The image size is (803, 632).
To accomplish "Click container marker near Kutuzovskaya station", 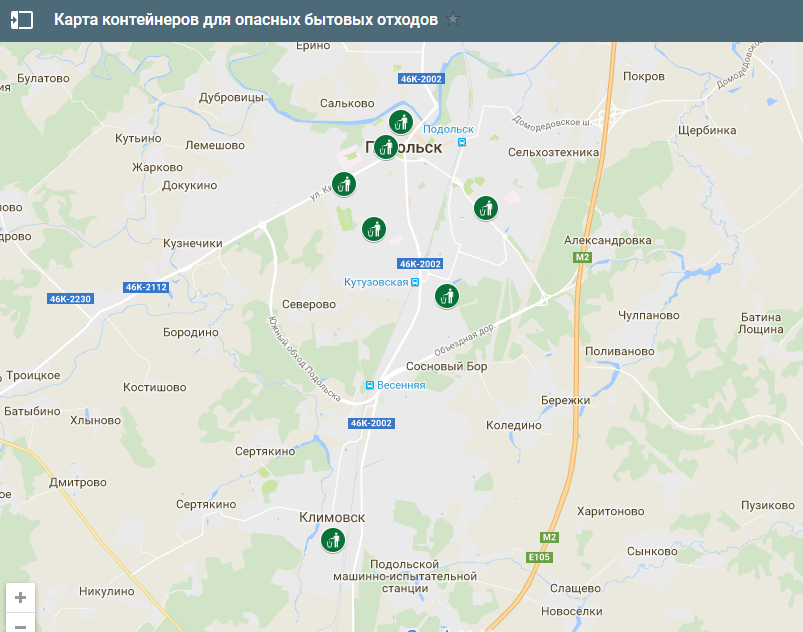I will [446, 296].
